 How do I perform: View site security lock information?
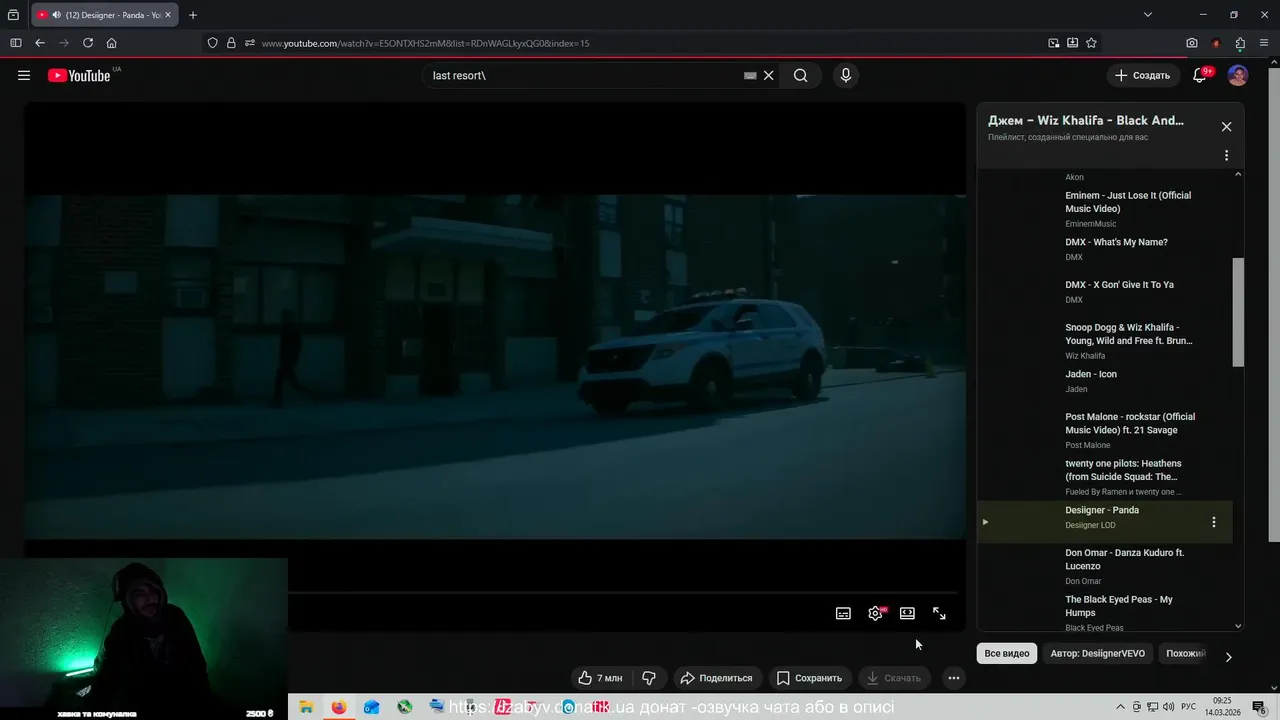(231, 43)
